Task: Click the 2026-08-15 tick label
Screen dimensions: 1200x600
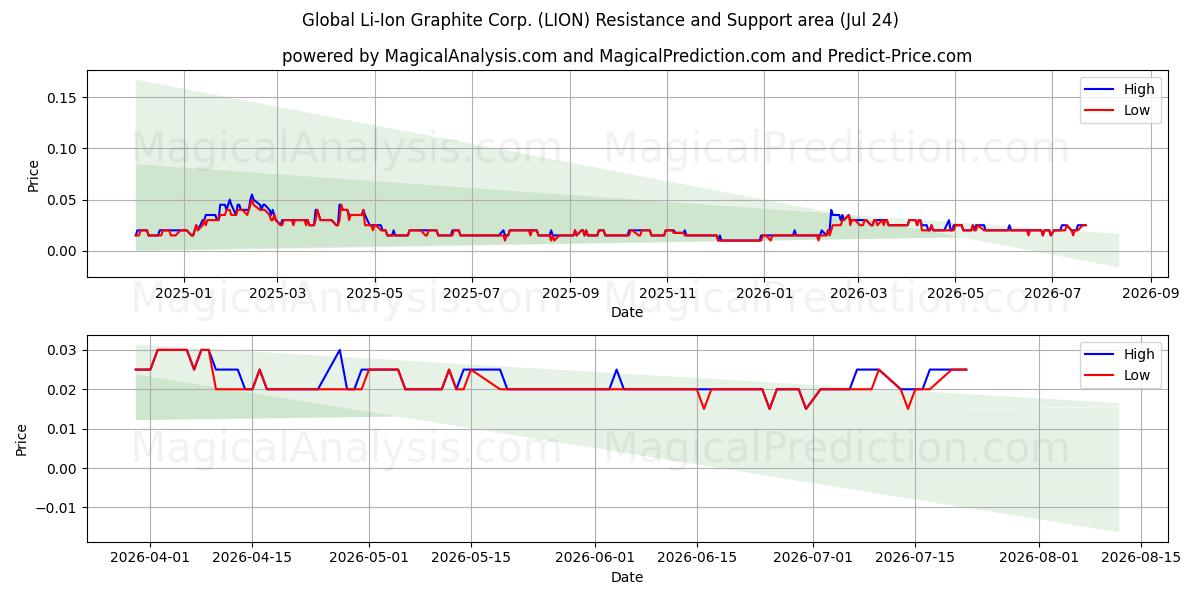Action: pos(1141,558)
